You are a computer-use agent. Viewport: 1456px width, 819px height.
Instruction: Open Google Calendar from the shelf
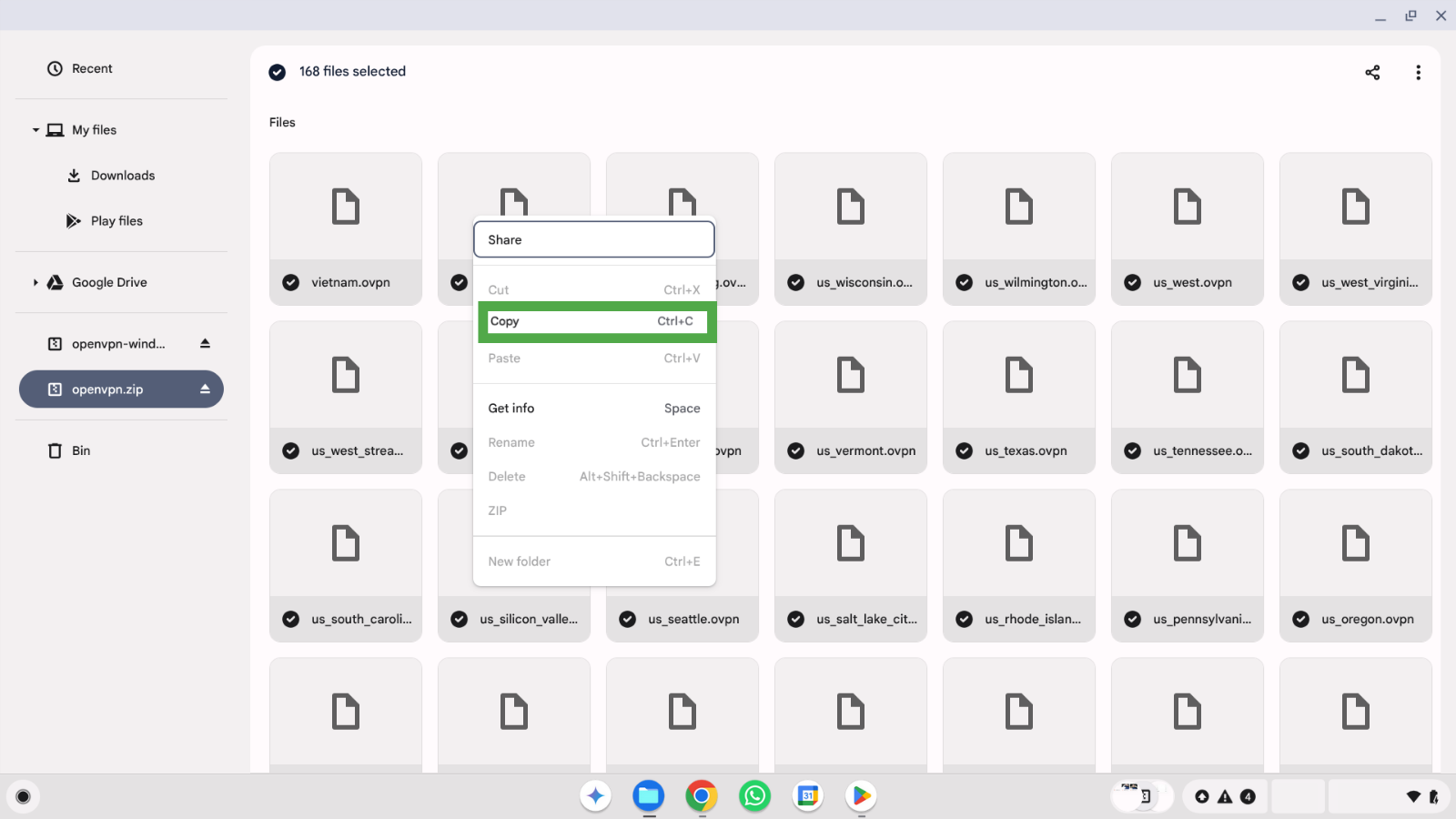[808, 796]
